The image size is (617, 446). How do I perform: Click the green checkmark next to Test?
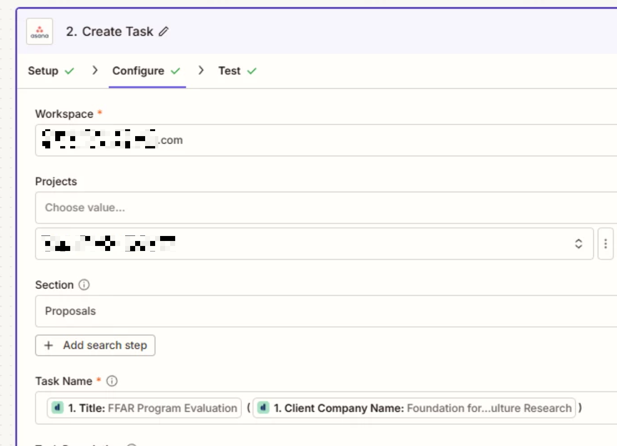251,71
